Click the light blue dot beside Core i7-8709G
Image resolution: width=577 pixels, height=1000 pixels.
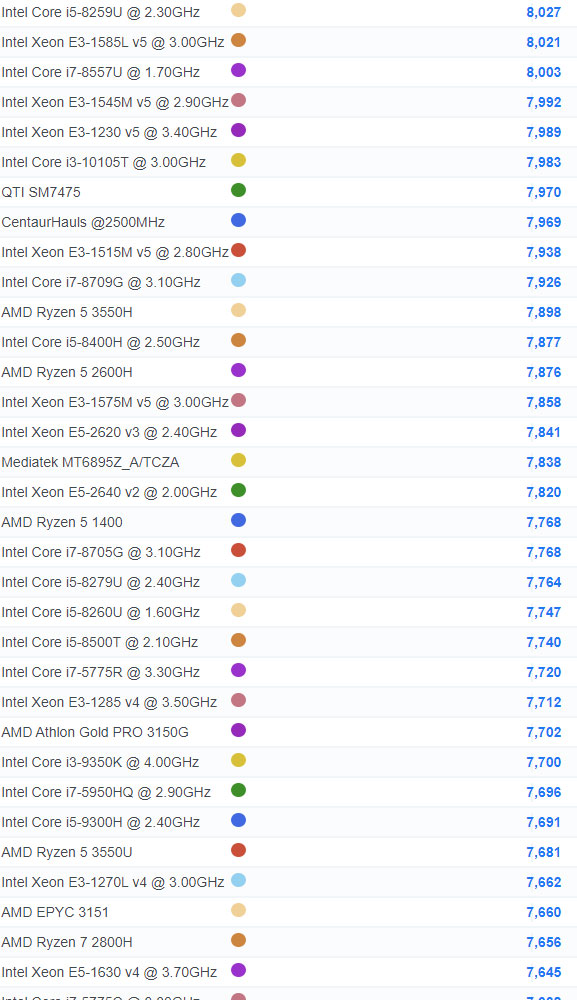[x=238, y=280]
